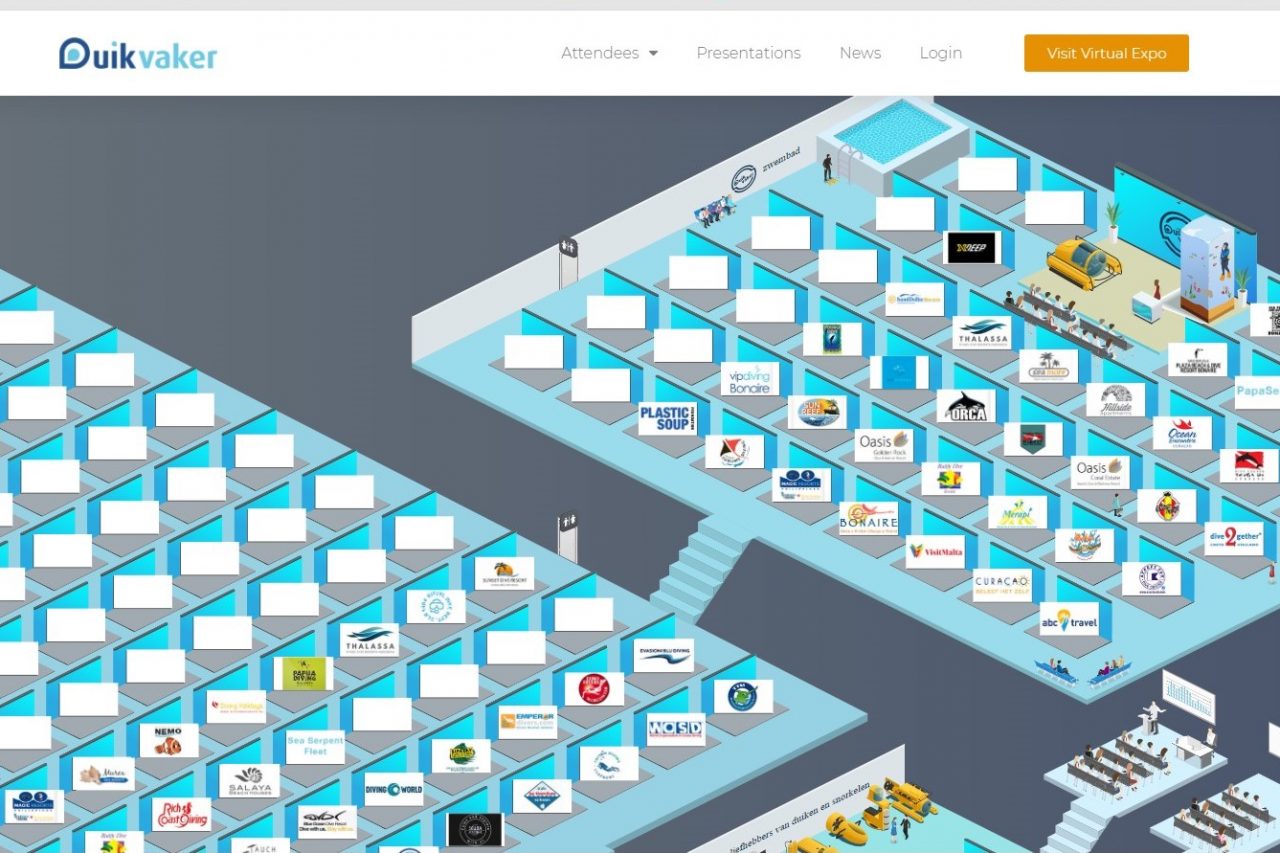Open the Thalassa booth below XDEEP

coord(982,333)
